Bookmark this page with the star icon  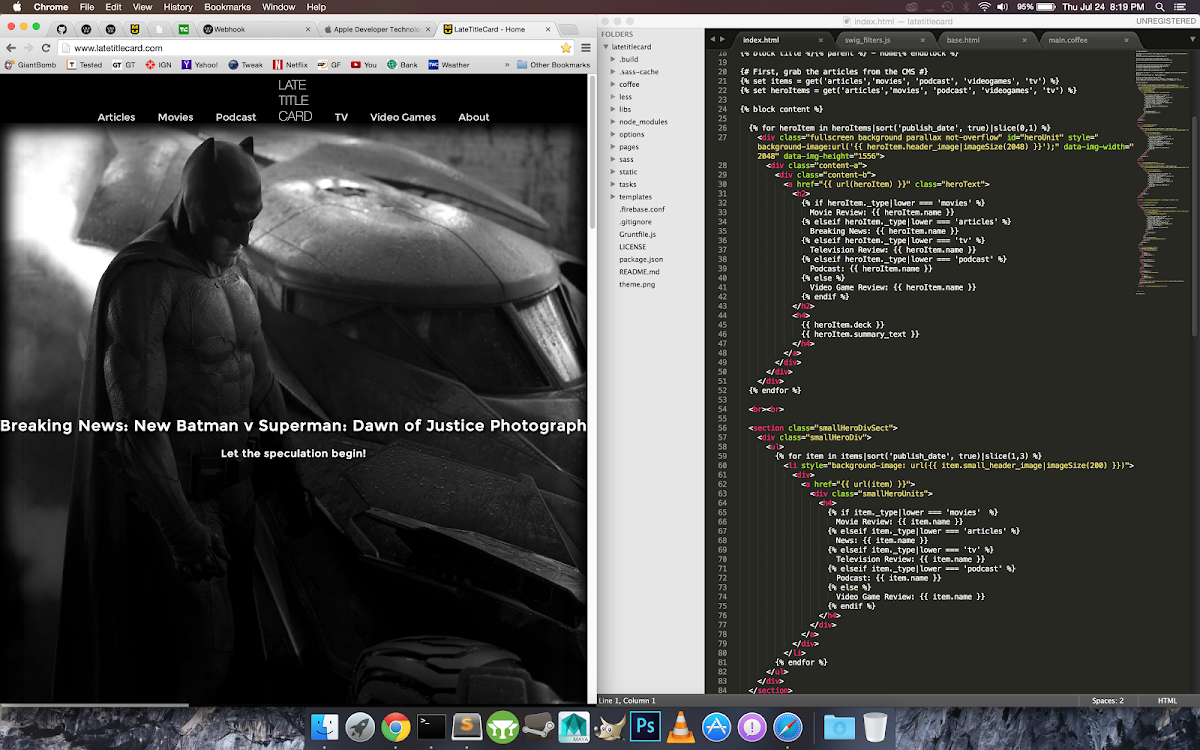(566, 48)
